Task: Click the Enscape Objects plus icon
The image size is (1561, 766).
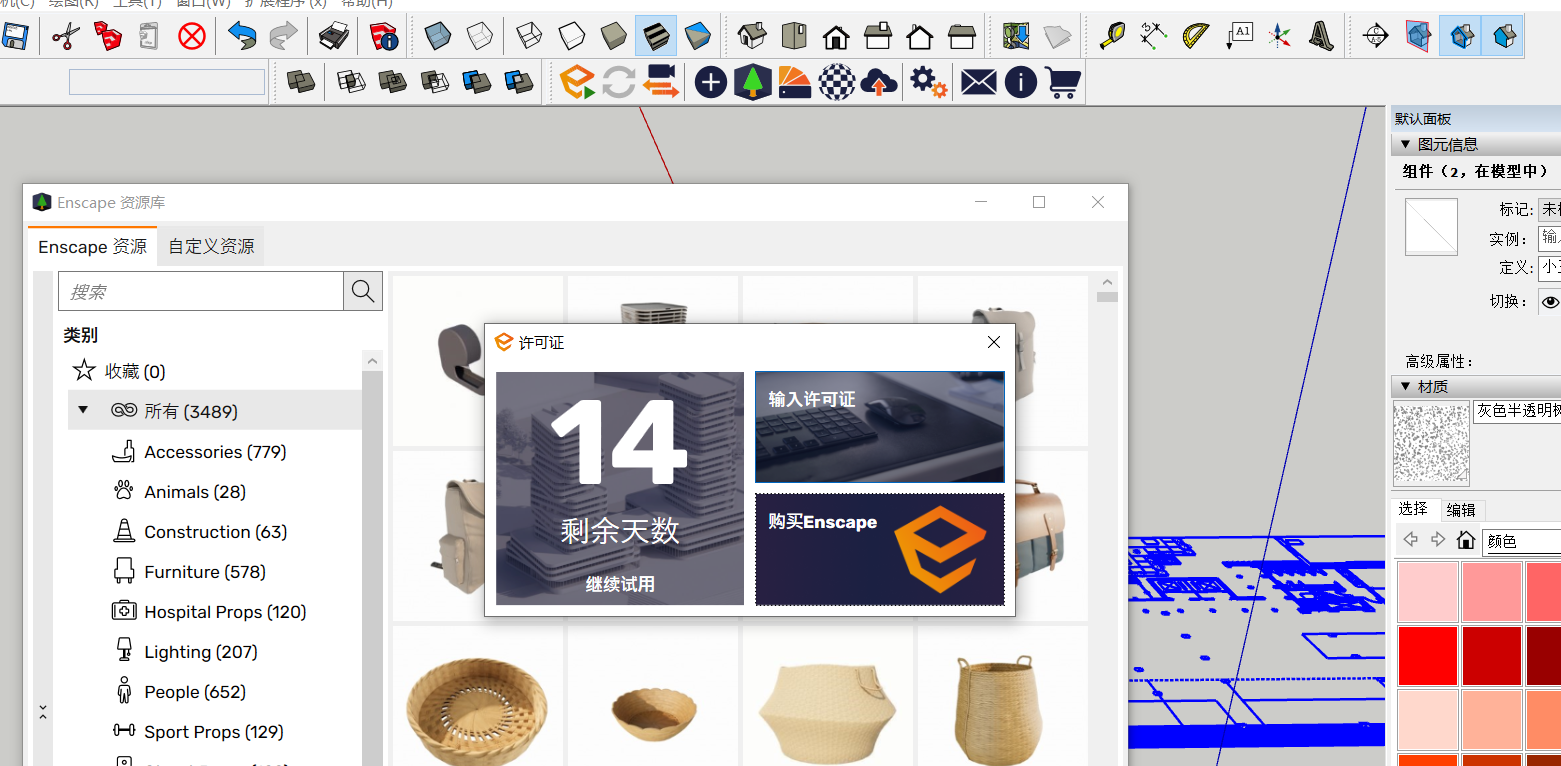Action: coord(710,82)
